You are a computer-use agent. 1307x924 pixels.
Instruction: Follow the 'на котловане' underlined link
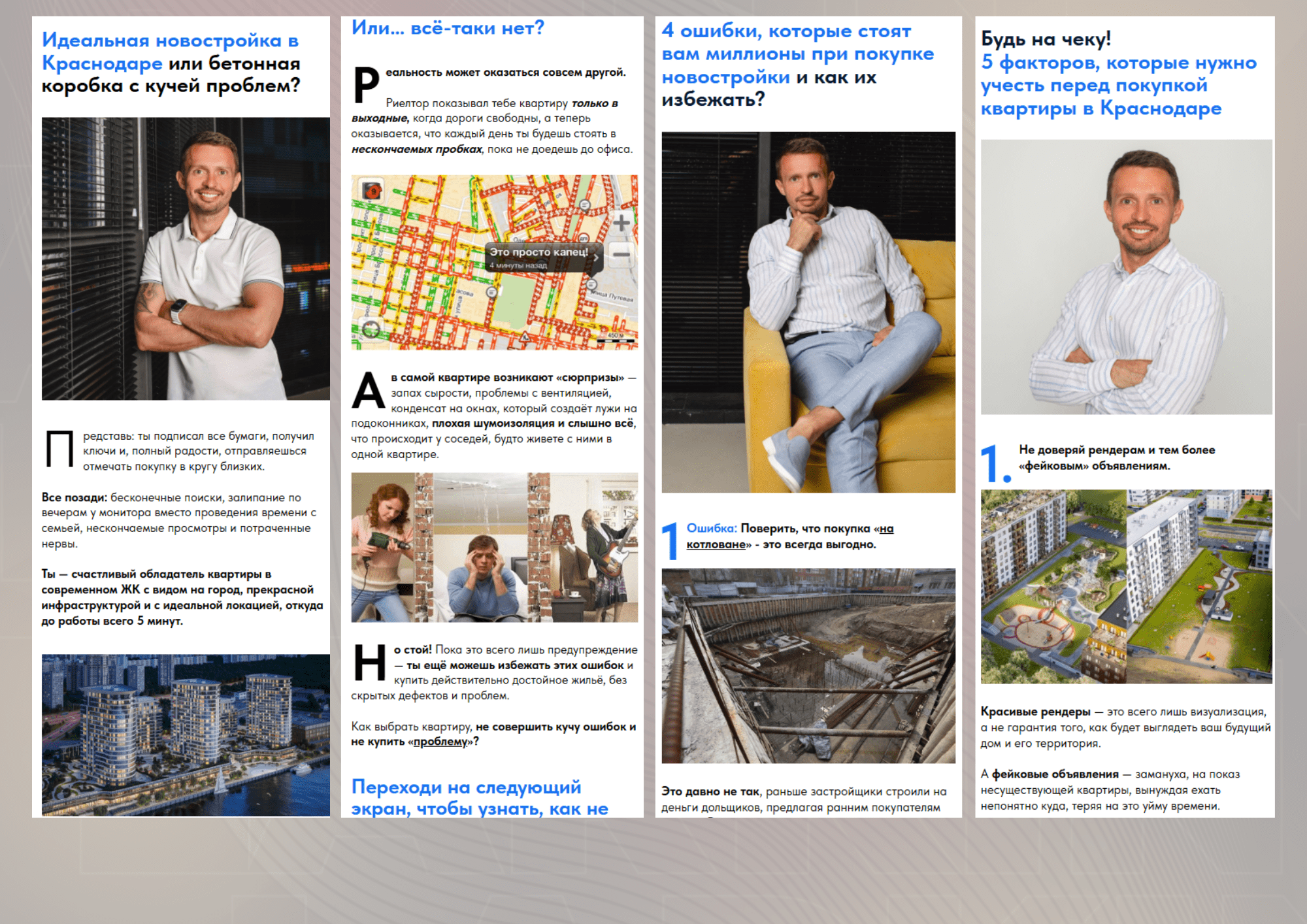789,536
